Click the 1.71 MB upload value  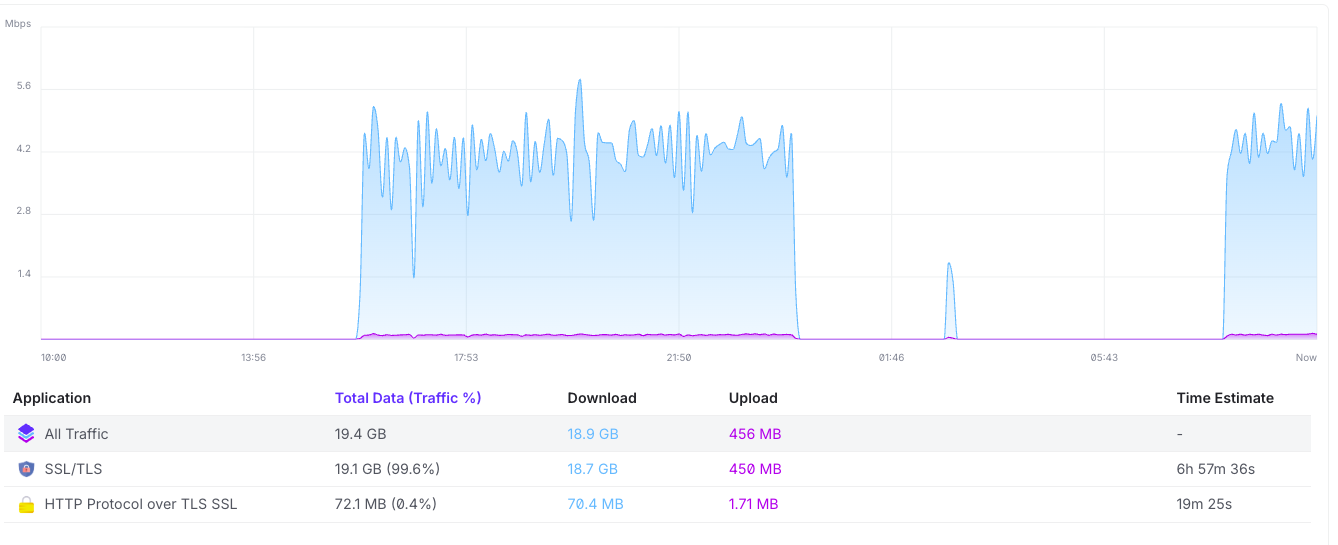(x=754, y=504)
